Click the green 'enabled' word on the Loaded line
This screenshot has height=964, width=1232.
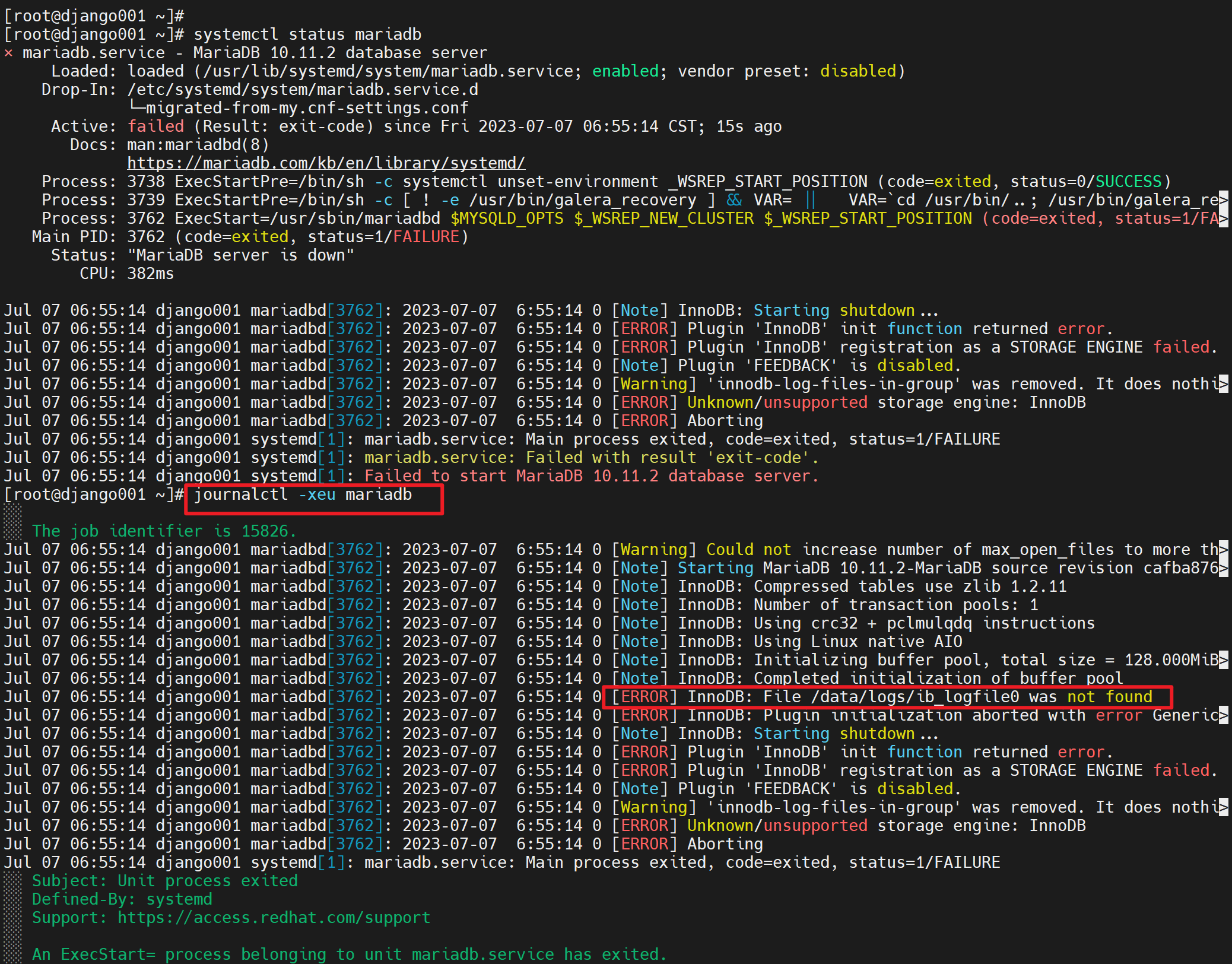[625, 71]
